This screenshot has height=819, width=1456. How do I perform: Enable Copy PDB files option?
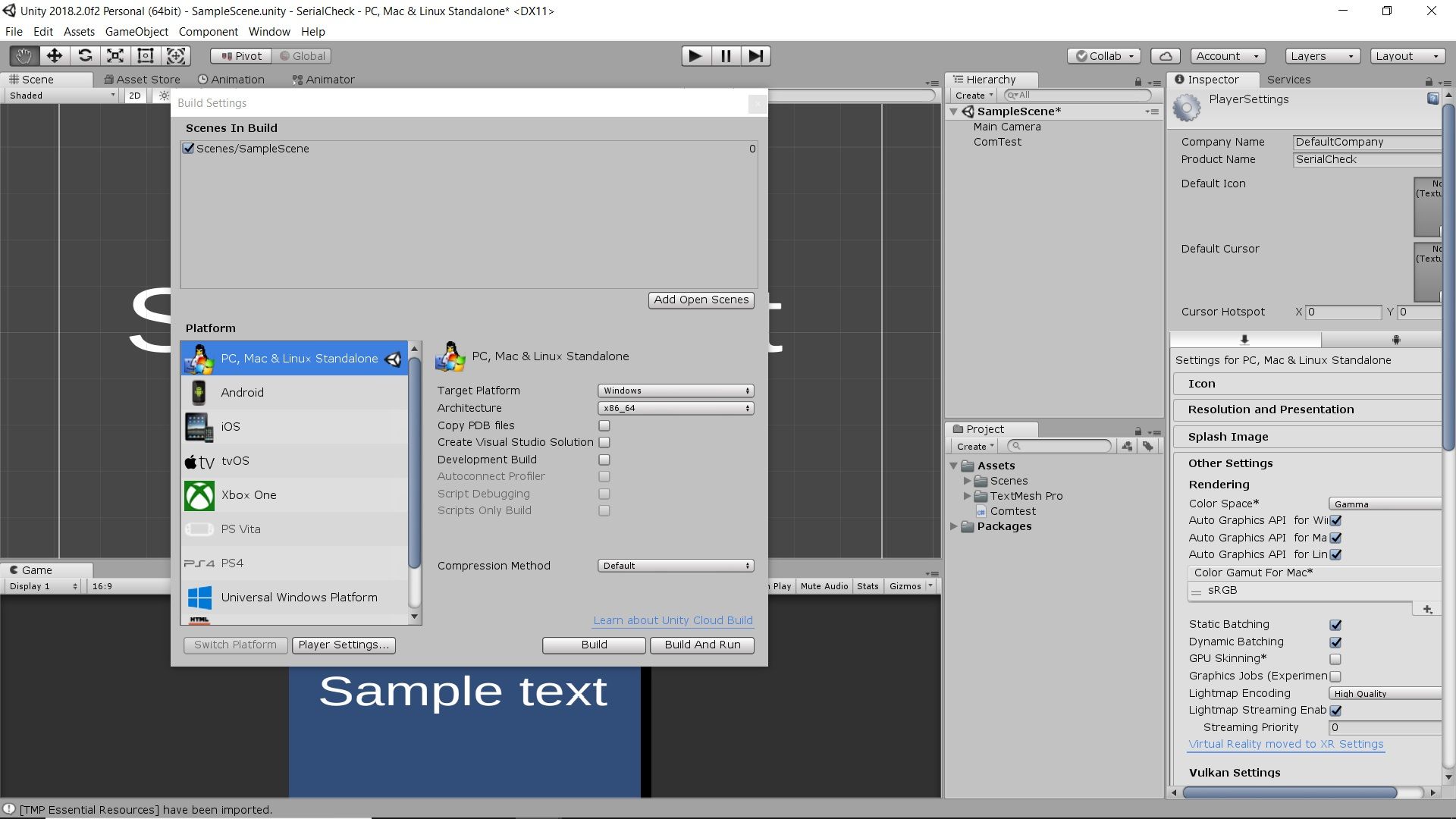[604, 425]
